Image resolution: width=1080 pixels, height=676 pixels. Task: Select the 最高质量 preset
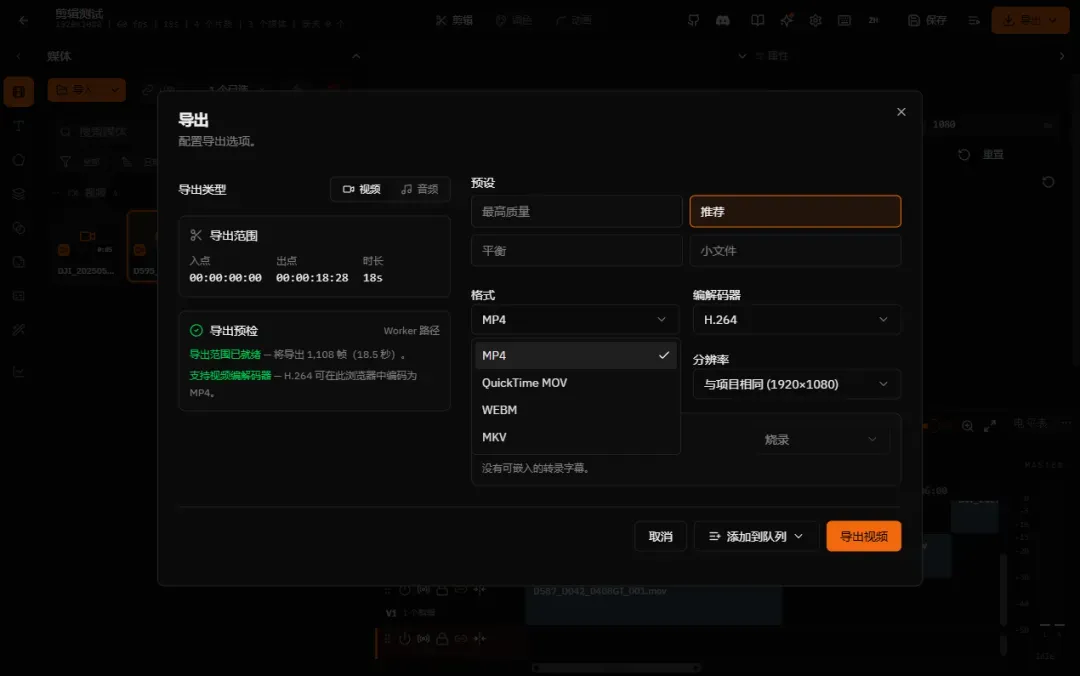(577, 212)
